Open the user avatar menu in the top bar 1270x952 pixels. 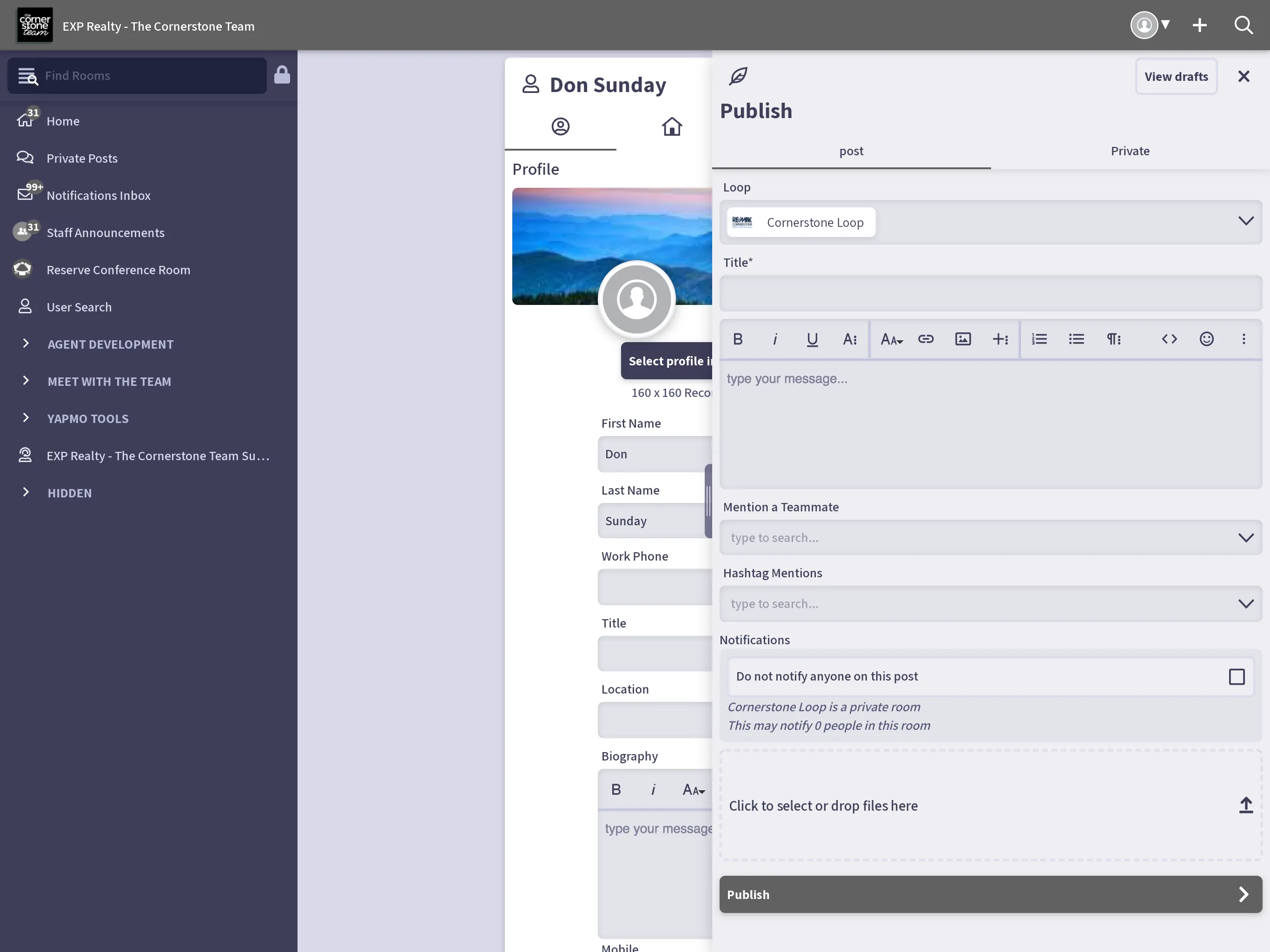coord(1150,25)
